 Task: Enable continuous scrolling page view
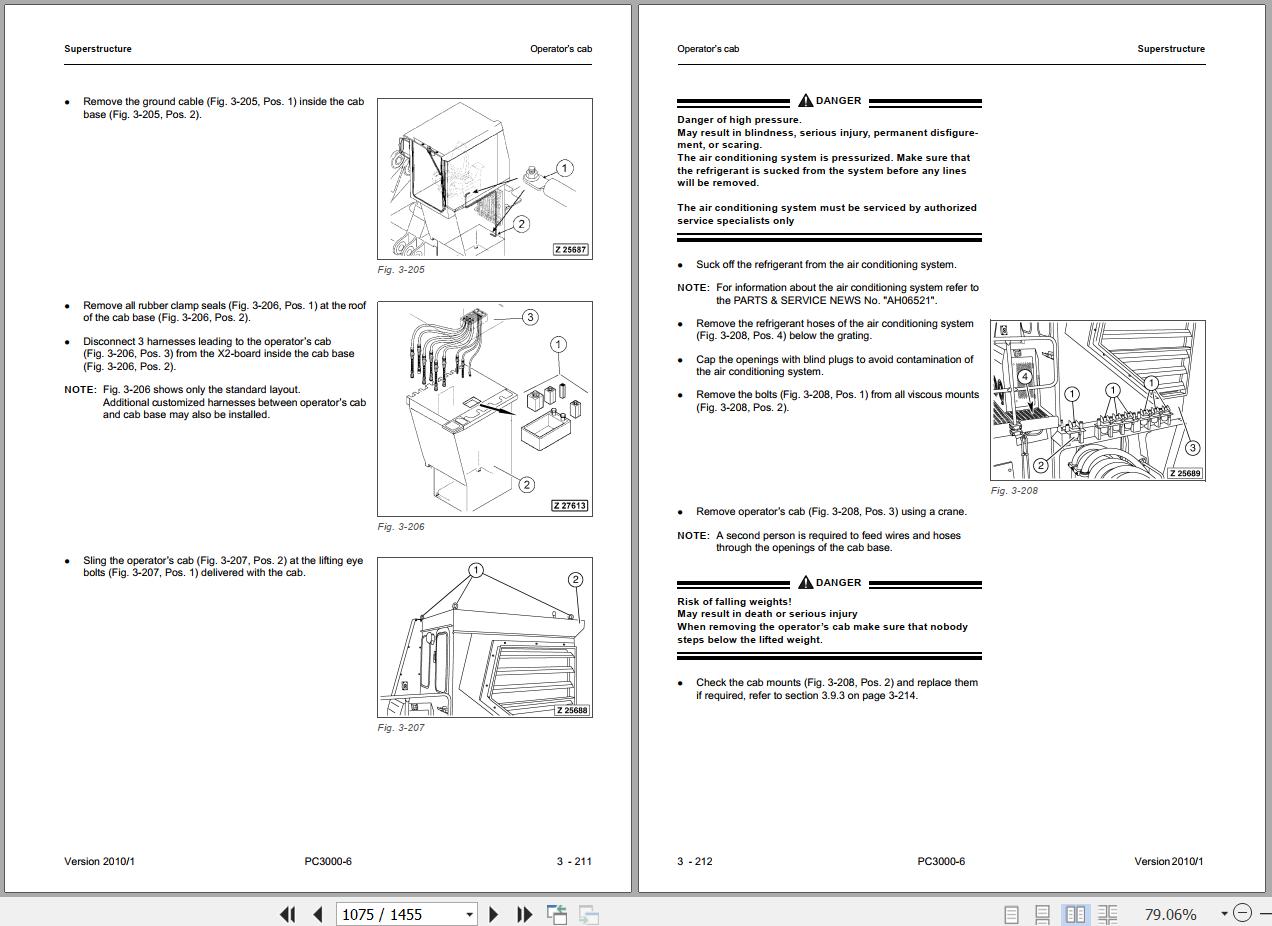pos(1042,914)
